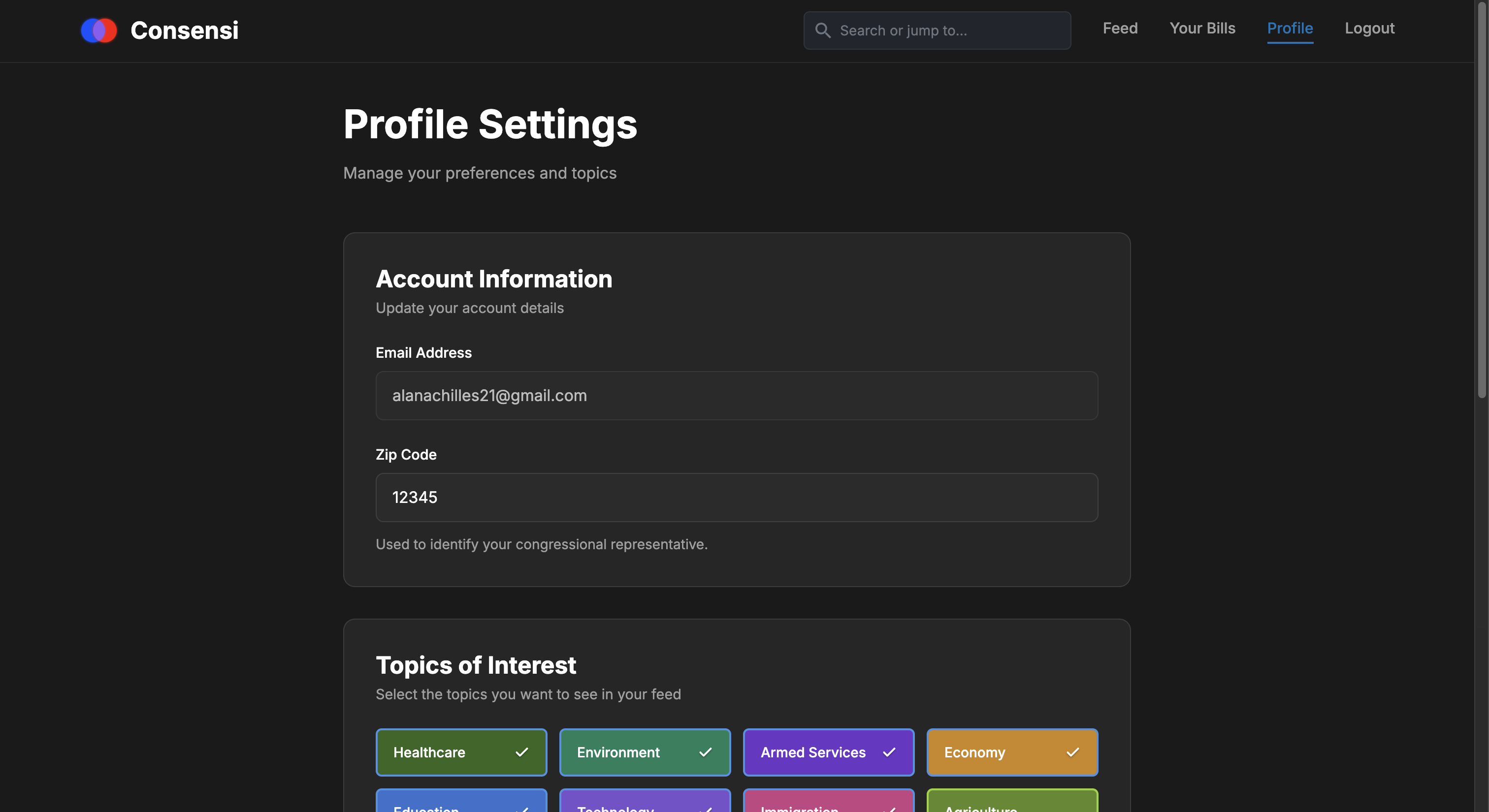
Task: Click the Environment checkmark icon
Action: tap(705, 752)
